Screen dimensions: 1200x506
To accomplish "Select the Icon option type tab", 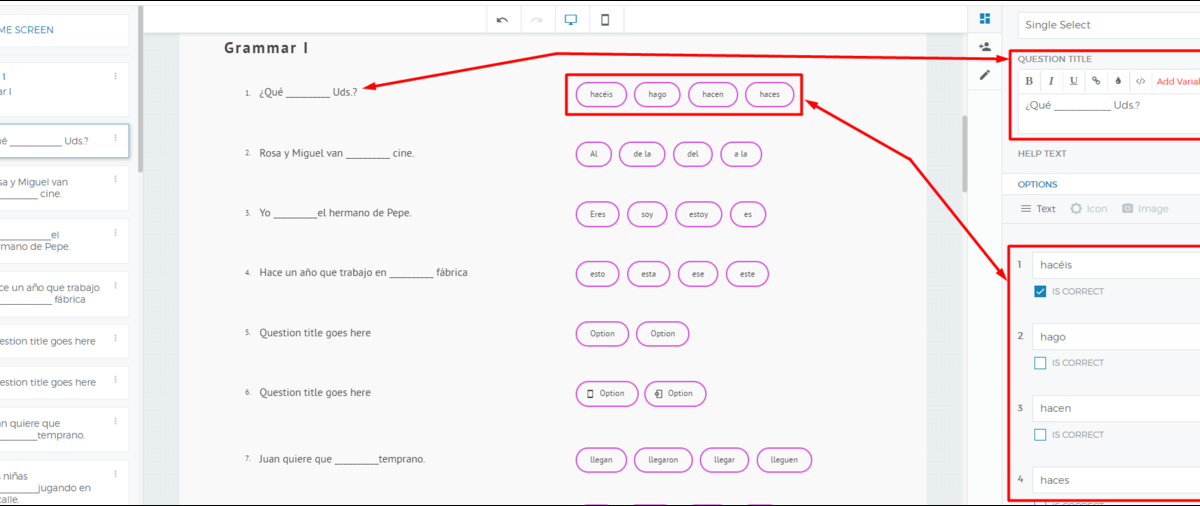I will click(1088, 209).
